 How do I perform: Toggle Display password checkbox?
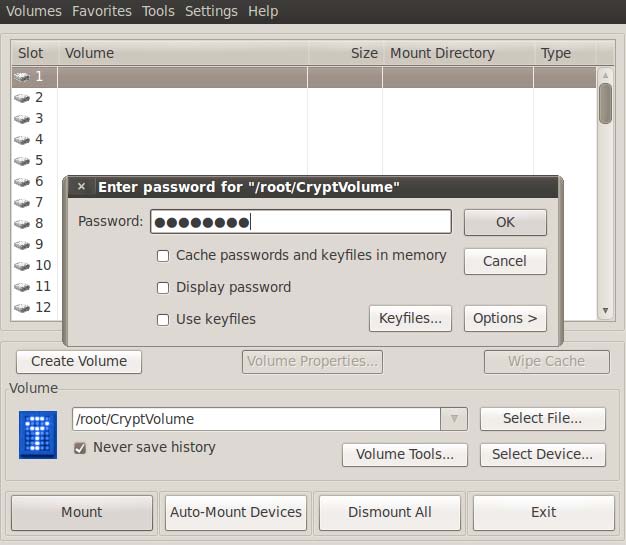163,288
